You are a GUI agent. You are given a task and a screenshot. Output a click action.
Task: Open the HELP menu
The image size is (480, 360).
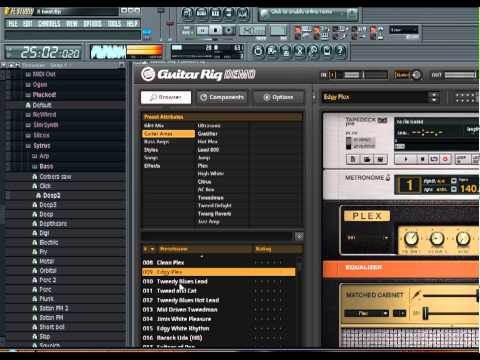coord(132,24)
